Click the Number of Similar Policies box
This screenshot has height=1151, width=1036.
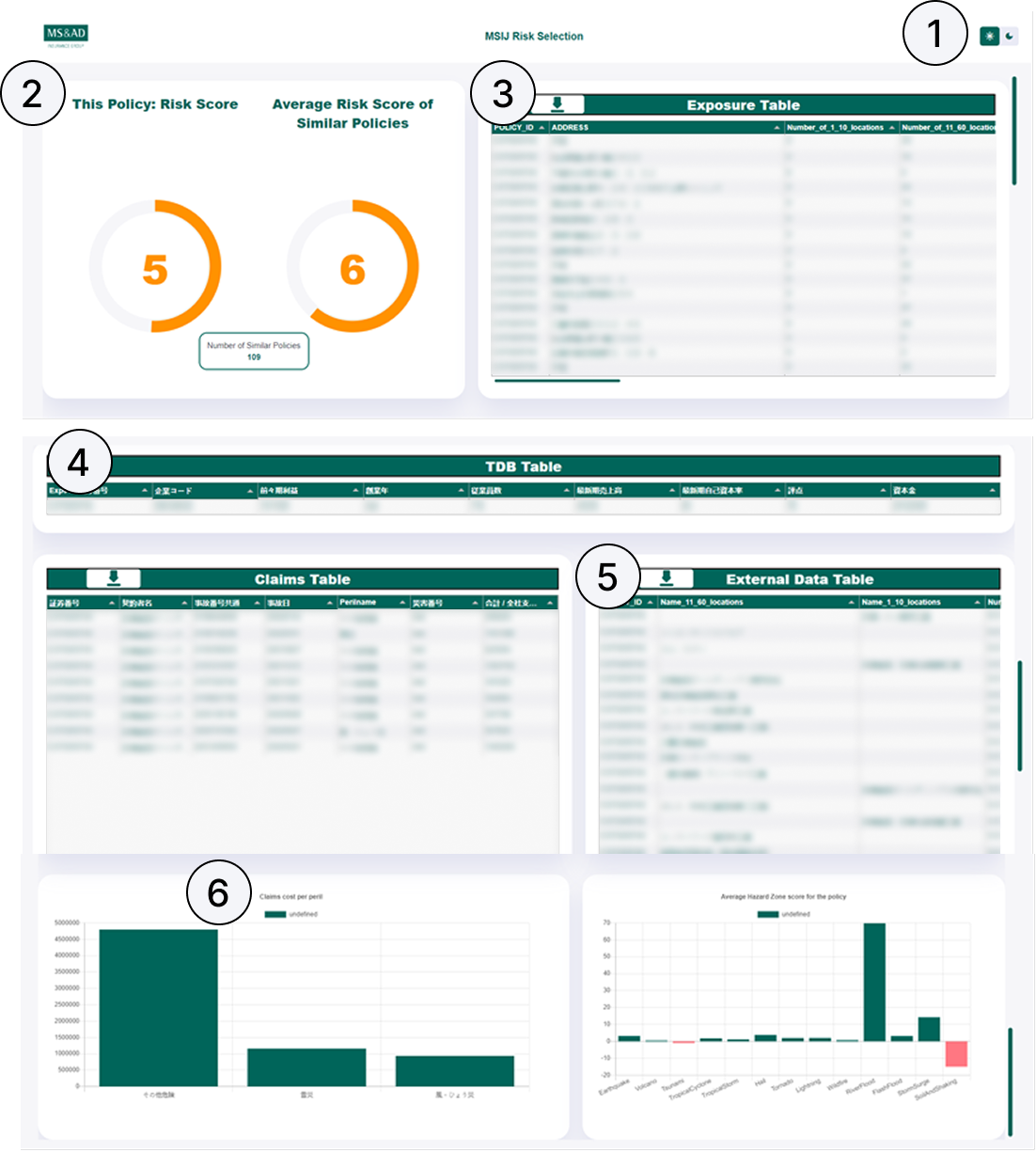(x=254, y=351)
